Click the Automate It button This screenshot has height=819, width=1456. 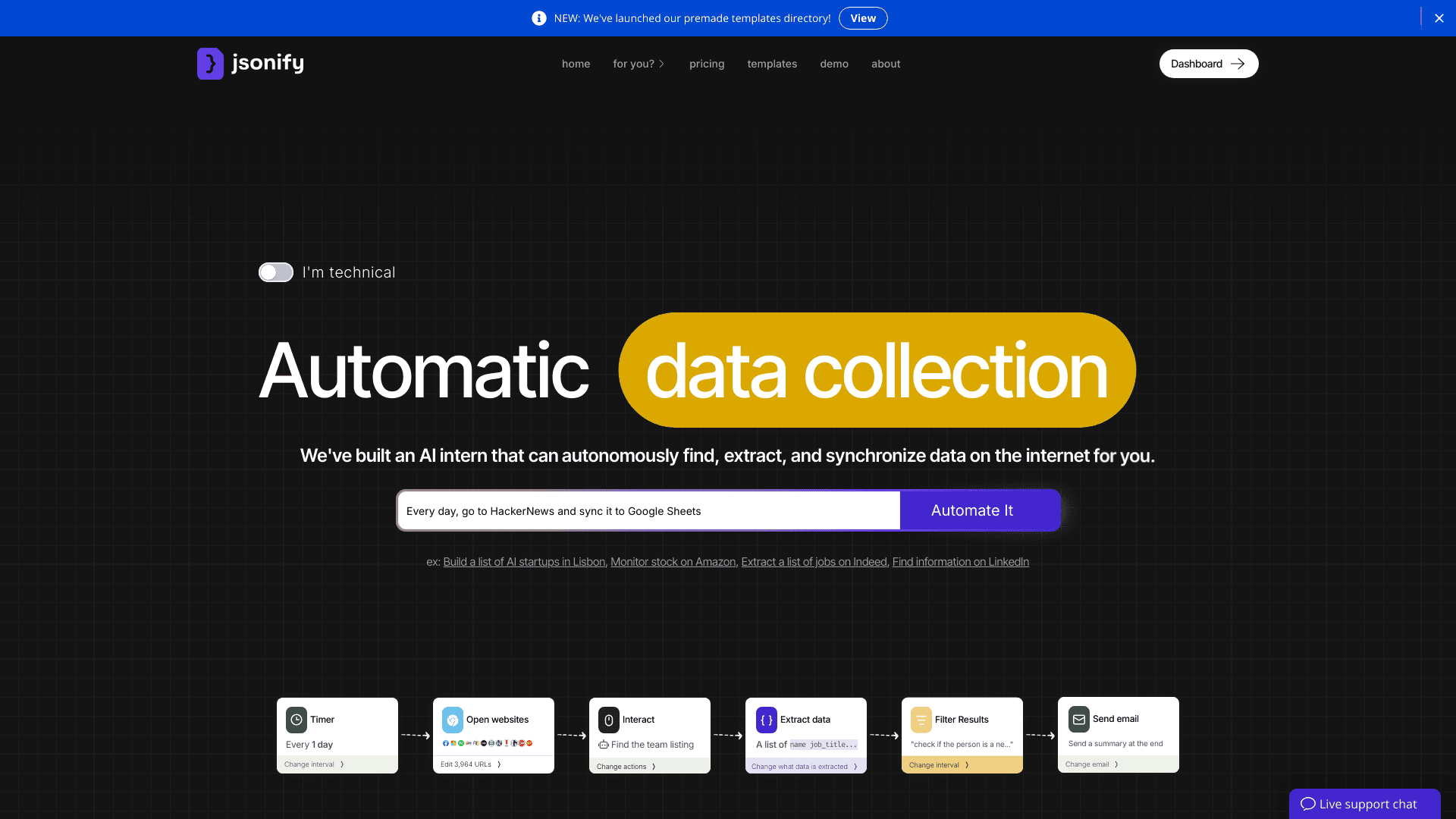click(x=971, y=510)
